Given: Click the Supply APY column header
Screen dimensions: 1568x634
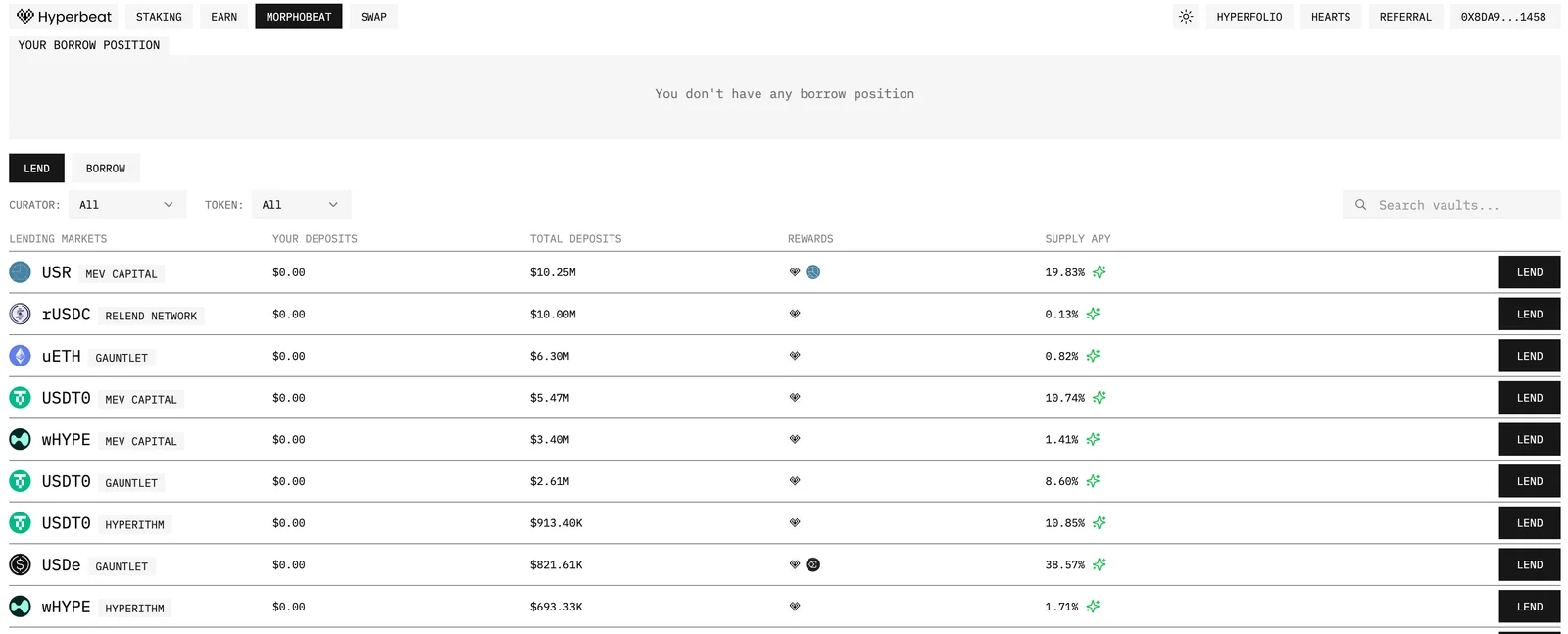Looking at the screenshot, I should [1078, 239].
